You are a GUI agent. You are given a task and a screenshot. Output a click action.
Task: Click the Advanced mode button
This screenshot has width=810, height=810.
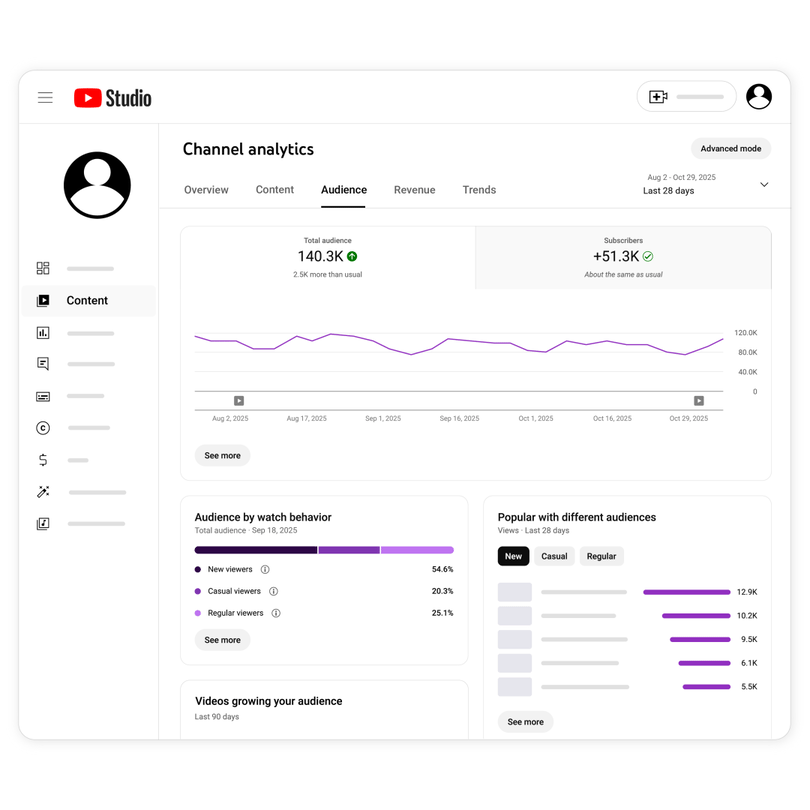(x=730, y=148)
